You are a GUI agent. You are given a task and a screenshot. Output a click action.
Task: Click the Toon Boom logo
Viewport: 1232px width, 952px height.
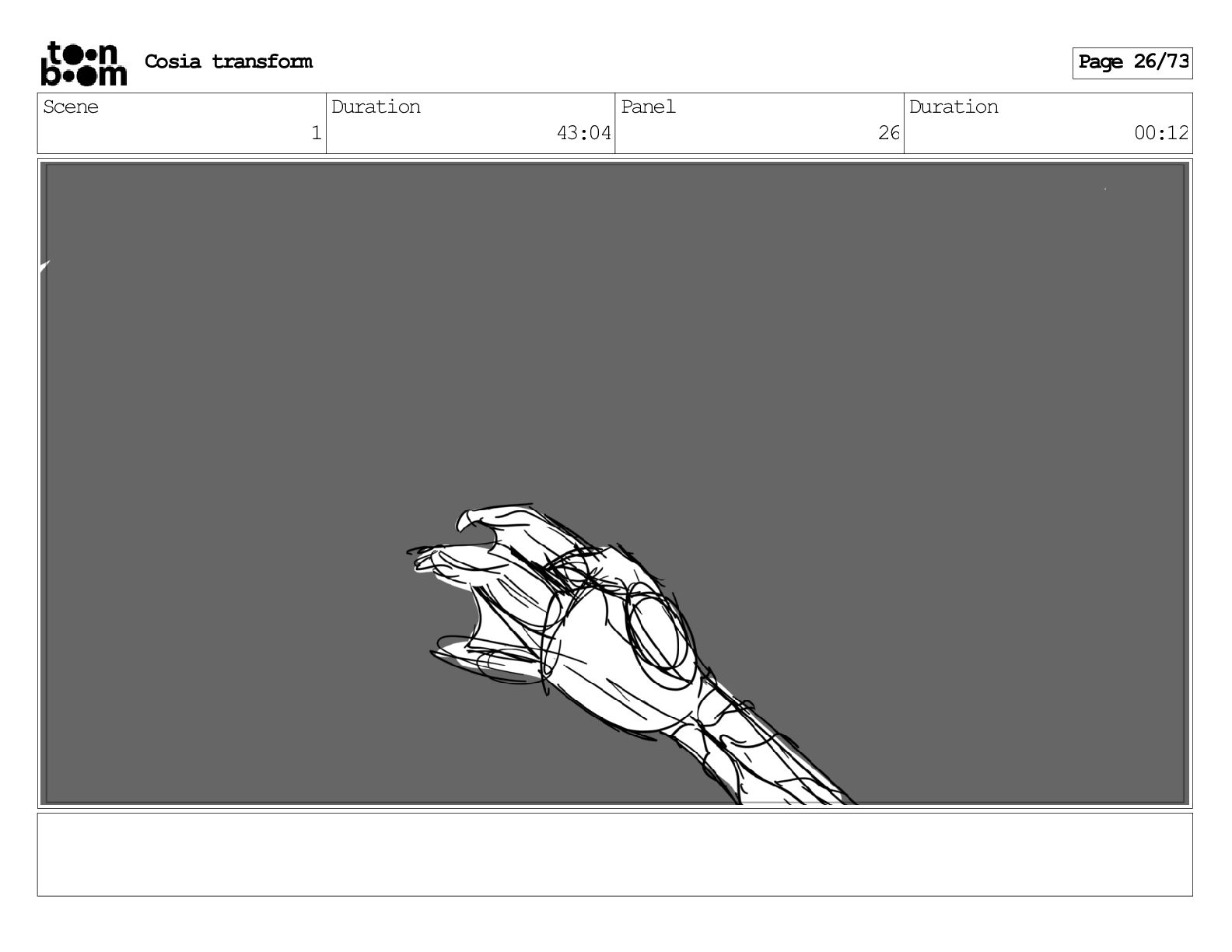click(x=84, y=63)
